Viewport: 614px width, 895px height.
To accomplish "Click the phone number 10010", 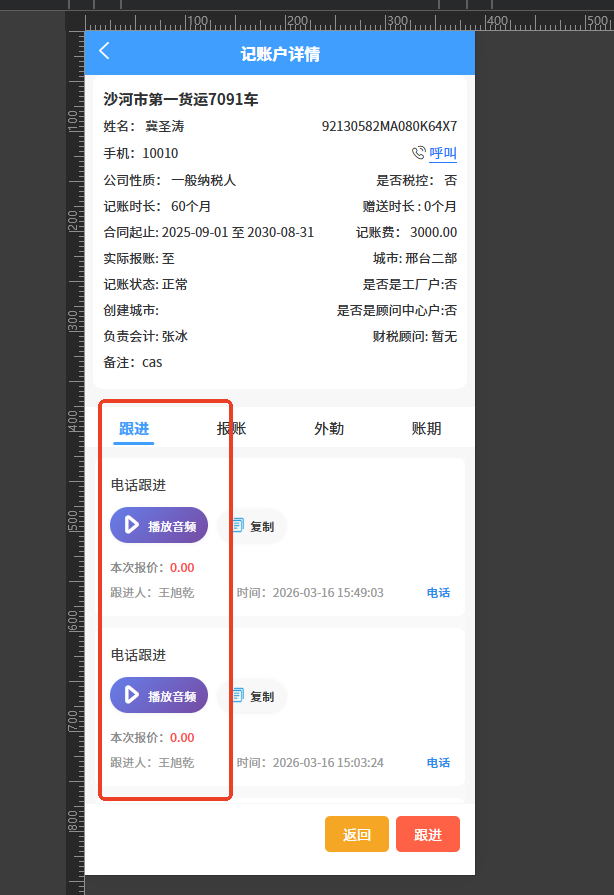I will click(160, 153).
